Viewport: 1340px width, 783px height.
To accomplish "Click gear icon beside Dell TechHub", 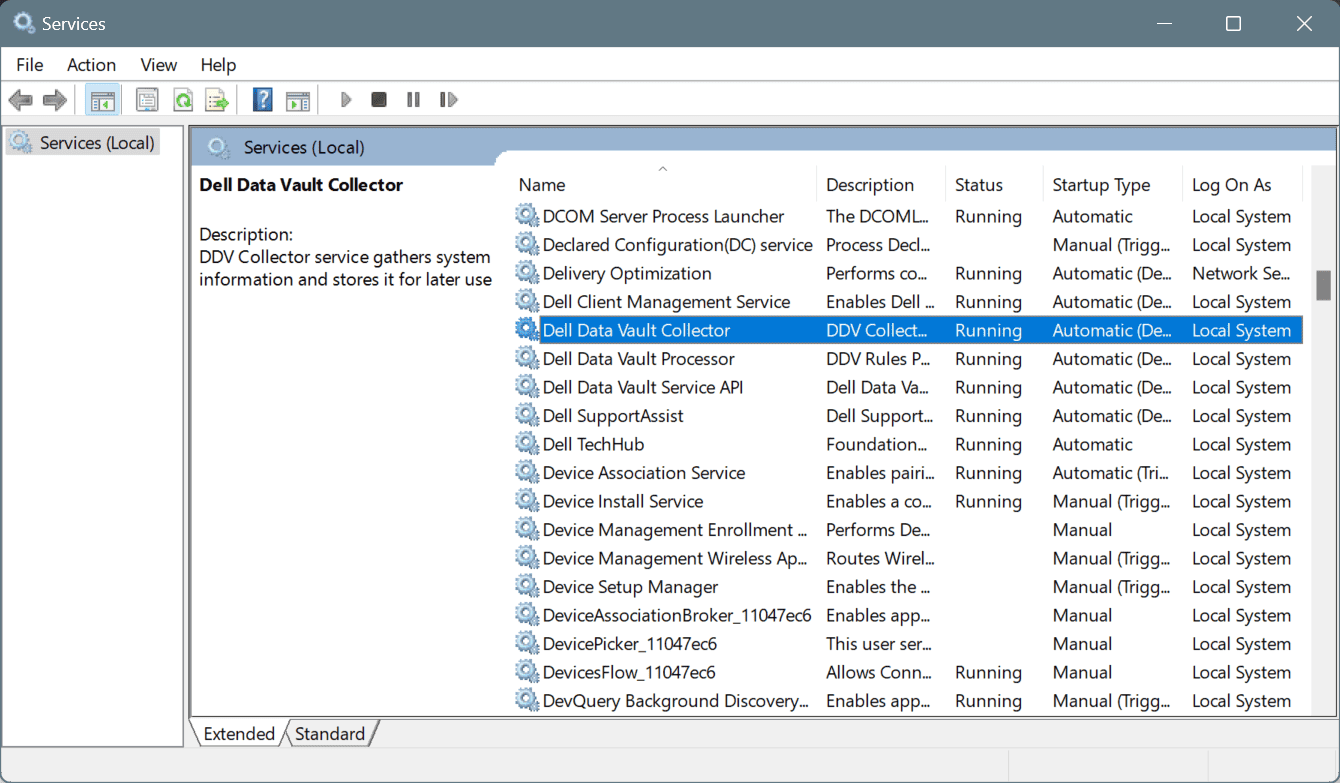I will 527,444.
